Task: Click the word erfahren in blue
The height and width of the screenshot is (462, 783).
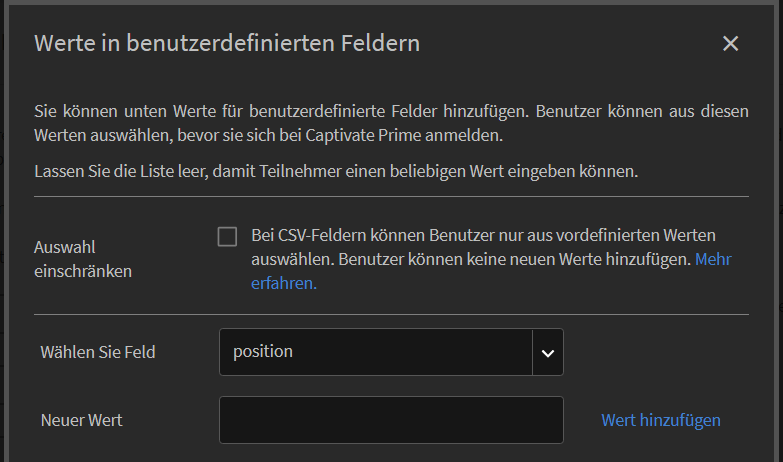Action: [x=284, y=283]
